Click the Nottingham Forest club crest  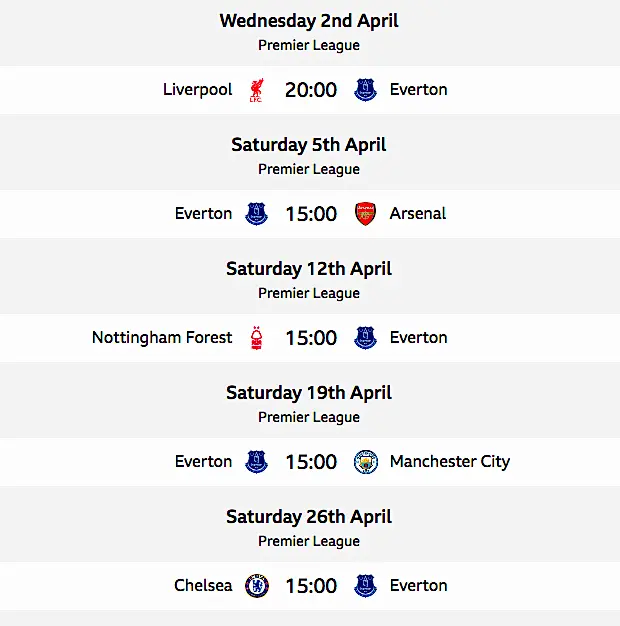[256, 338]
